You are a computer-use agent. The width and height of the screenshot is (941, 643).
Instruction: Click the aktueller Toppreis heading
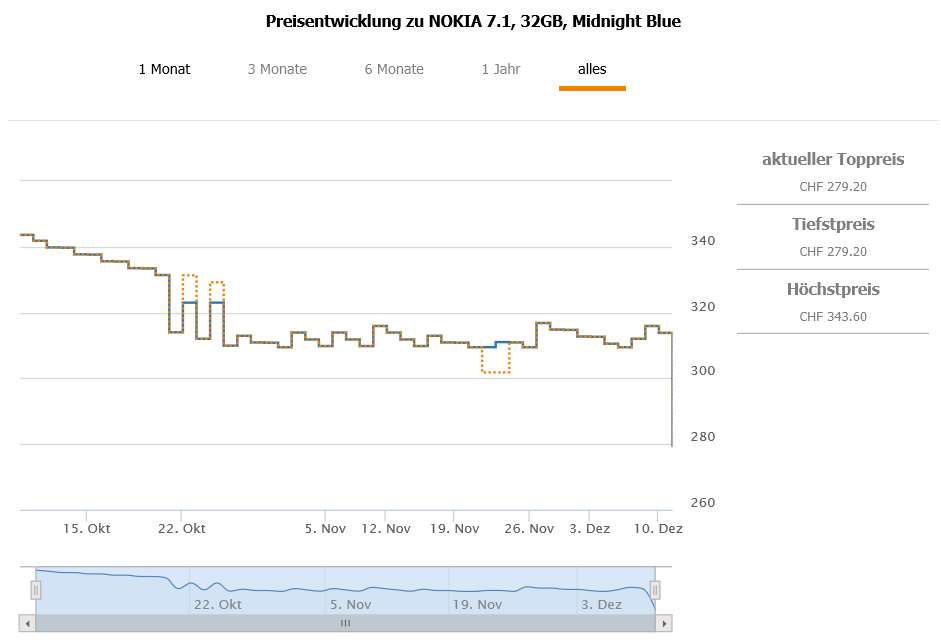point(833,159)
